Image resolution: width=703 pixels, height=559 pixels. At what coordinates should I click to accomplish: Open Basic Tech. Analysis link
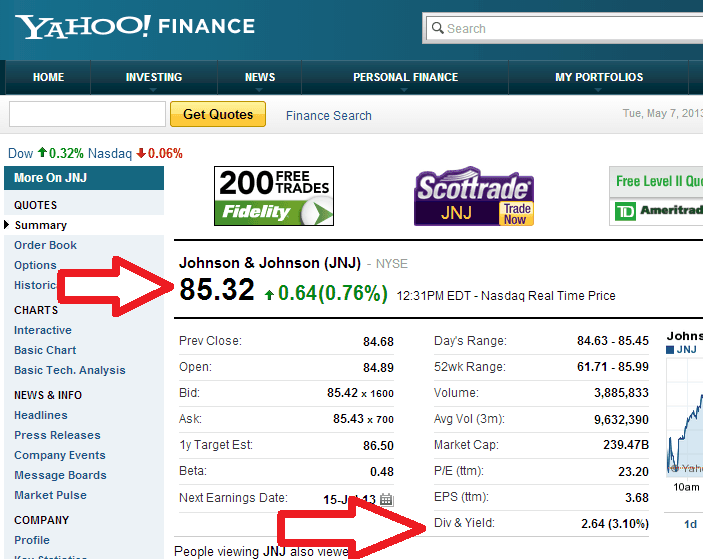coord(69,370)
